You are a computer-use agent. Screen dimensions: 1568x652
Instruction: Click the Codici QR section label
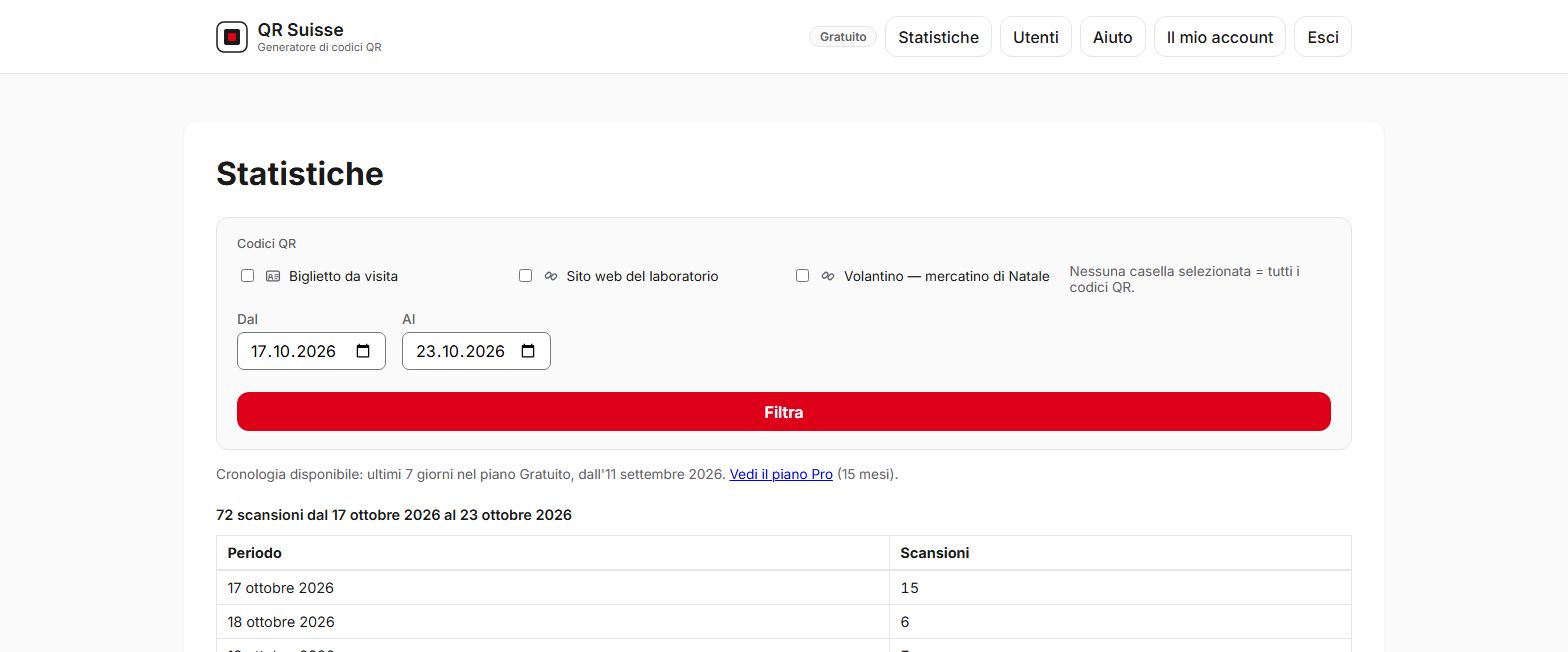(267, 243)
